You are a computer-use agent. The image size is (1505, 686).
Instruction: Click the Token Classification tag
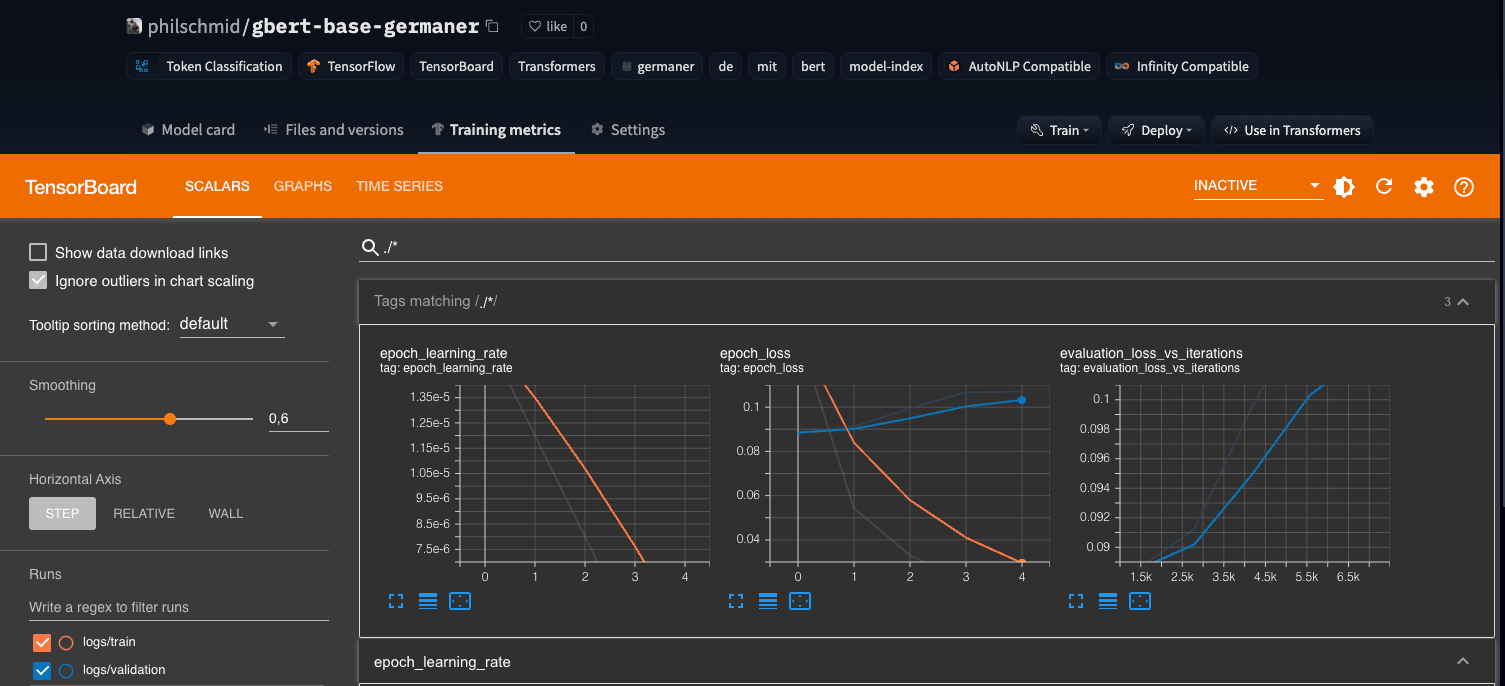tap(209, 66)
